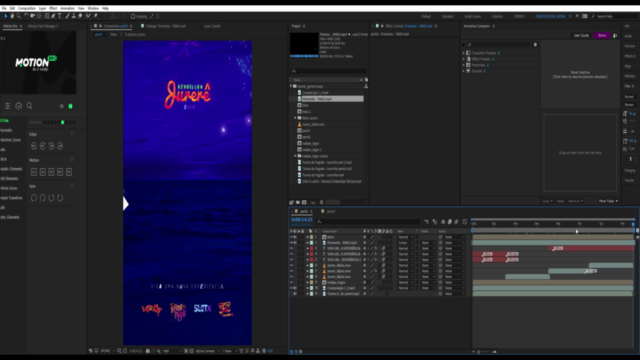Click the timeline bottom zoom slider
Screen dimensions: 640x360
point(484,352)
